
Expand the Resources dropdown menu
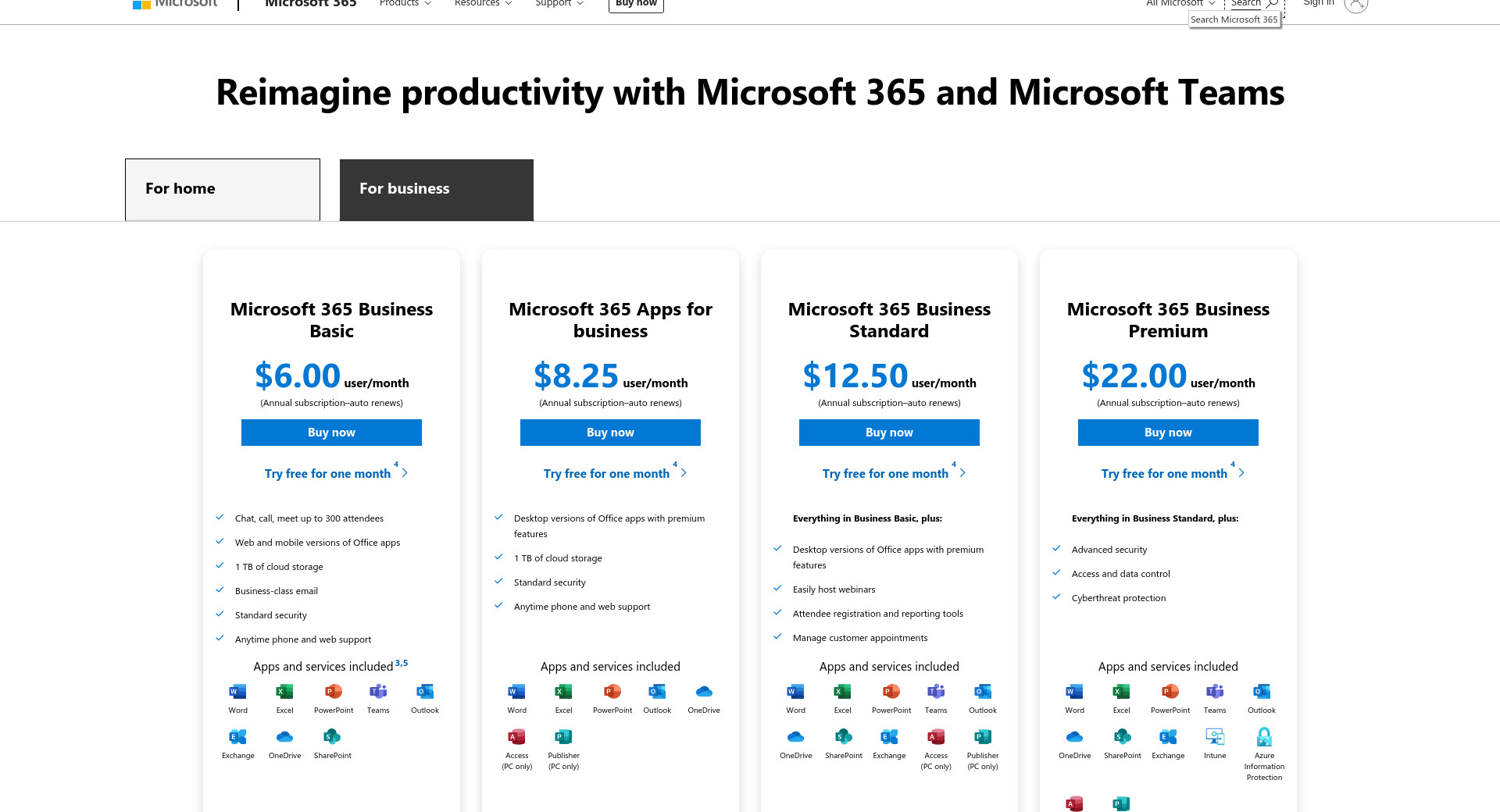pyautogui.click(x=483, y=4)
